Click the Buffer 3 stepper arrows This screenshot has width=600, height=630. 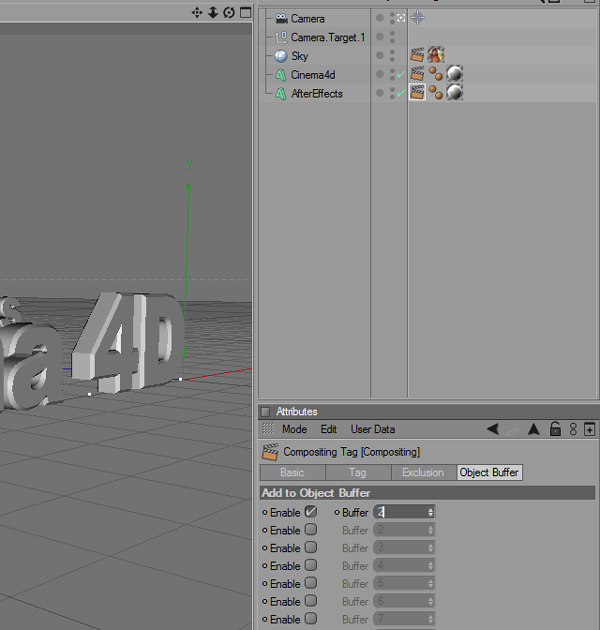point(430,548)
